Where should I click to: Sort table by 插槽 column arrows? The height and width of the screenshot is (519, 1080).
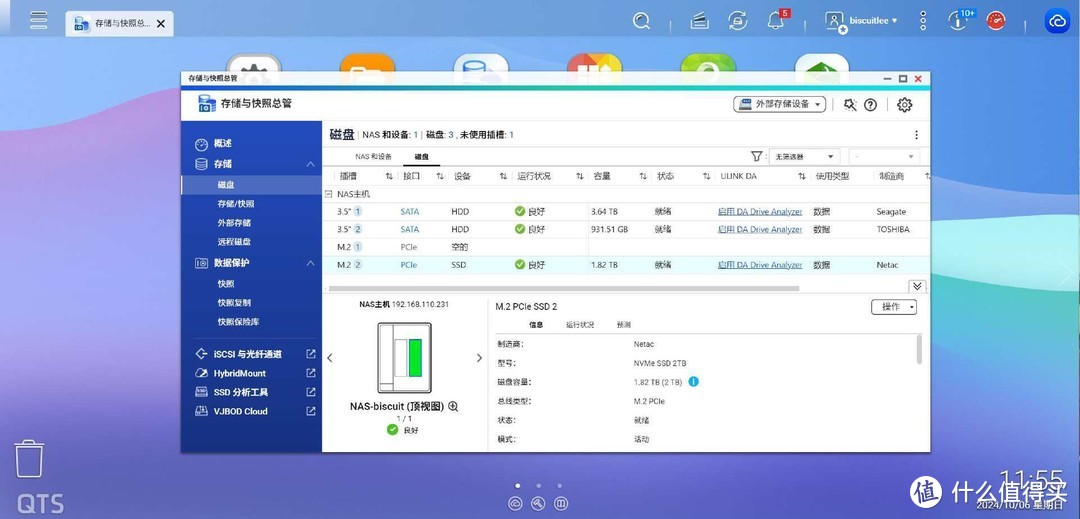click(389, 176)
